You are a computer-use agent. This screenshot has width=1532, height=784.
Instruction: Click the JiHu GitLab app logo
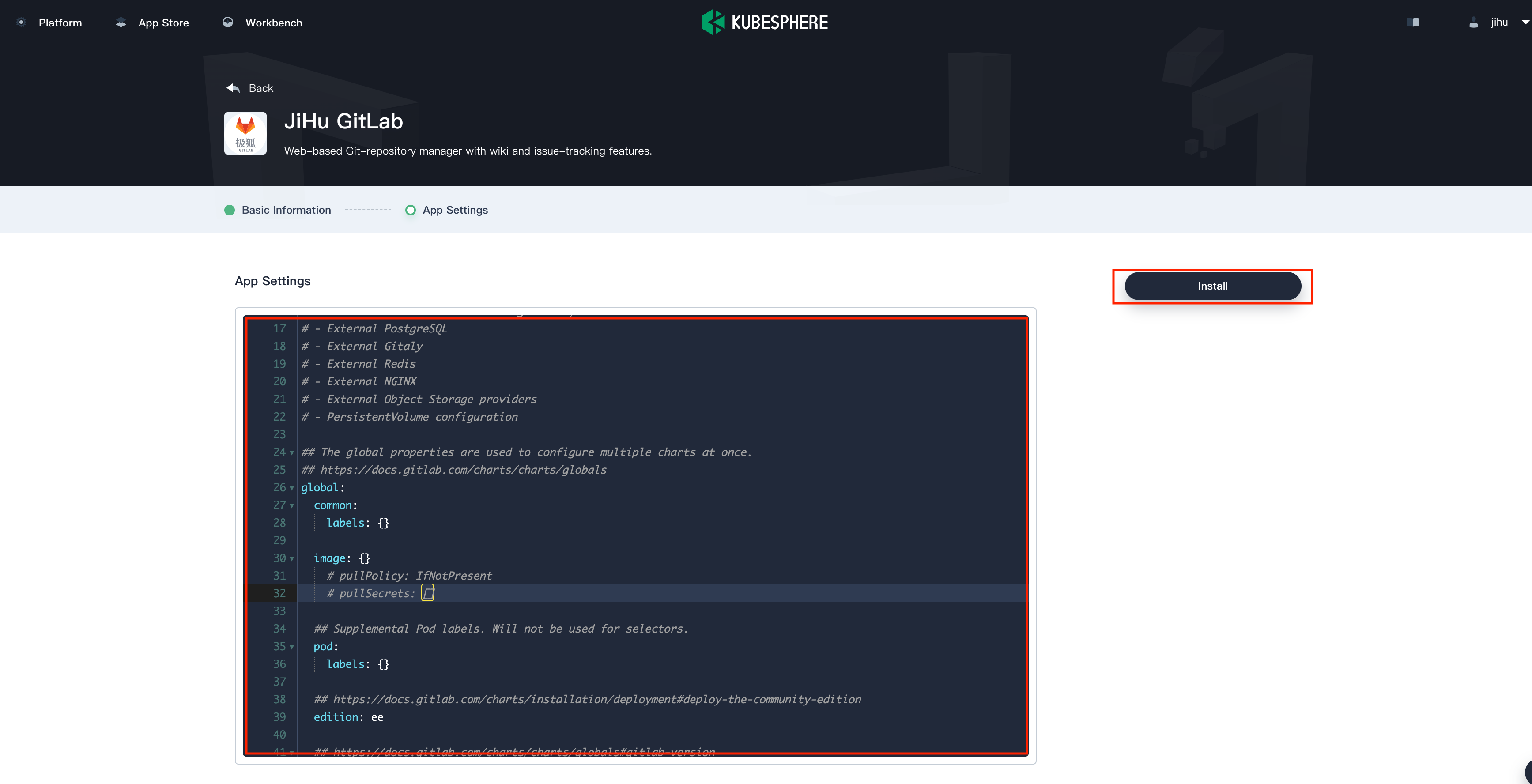pos(245,133)
